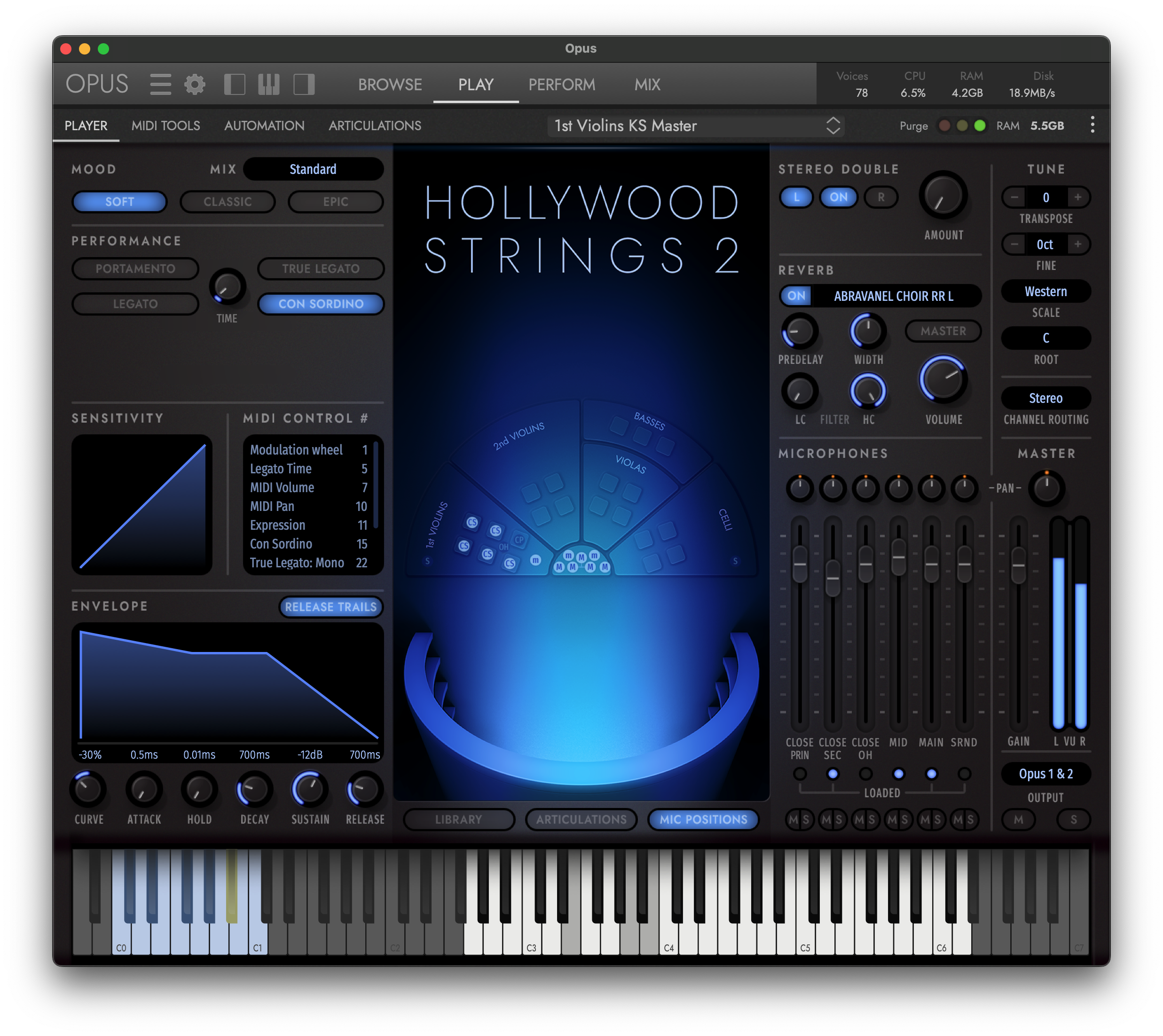
Task: Toggle the Stereo Double L channel
Action: point(796,197)
